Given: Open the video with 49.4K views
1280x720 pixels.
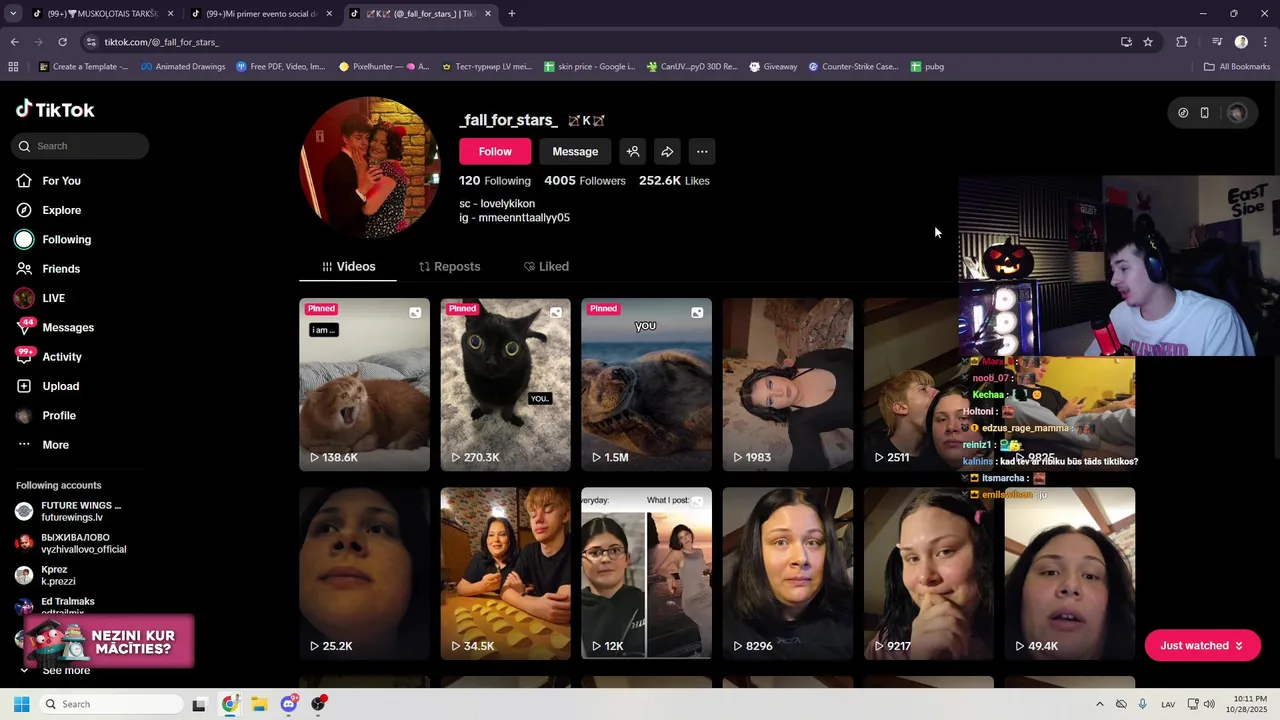Looking at the screenshot, I should [x=1070, y=573].
